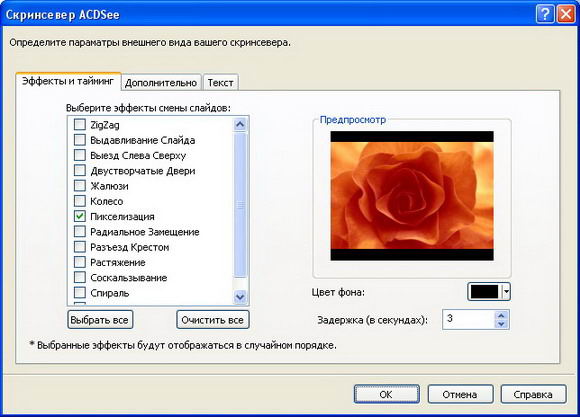Uncheck the Пикселизация effect
580x417 pixels.
tap(80, 216)
